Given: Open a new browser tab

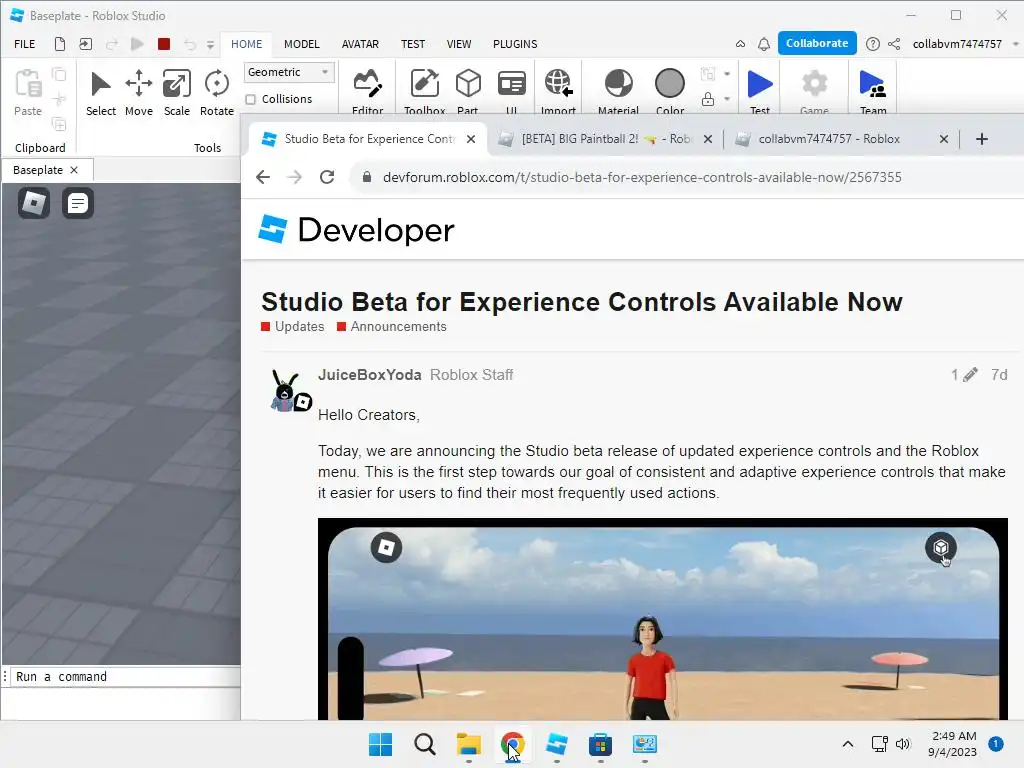Looking at the screenshot, I should [x=982, y=139].
